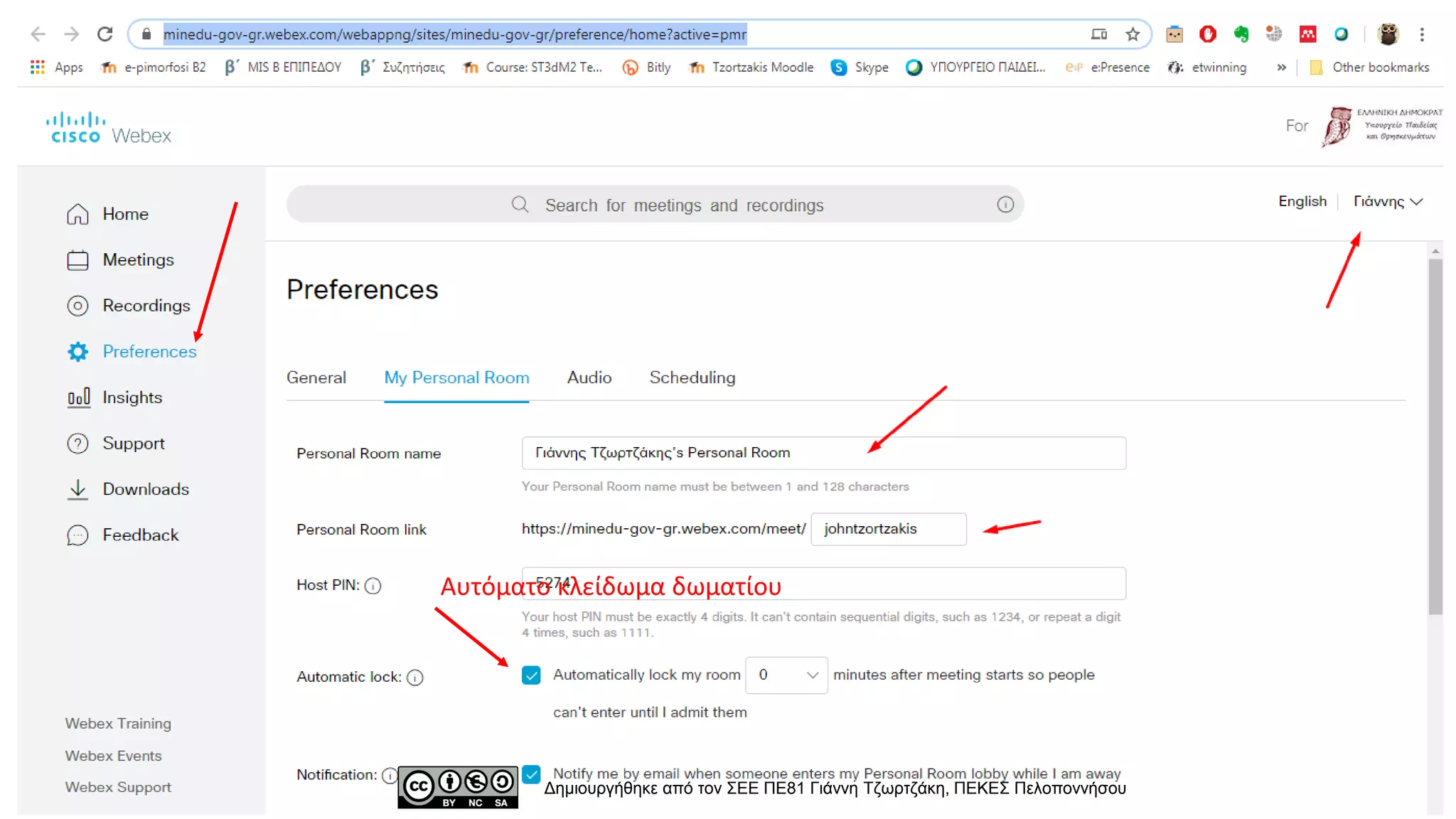
Task: Open Meetings calendar icon in sidebar
Action: tap(77, 260)
